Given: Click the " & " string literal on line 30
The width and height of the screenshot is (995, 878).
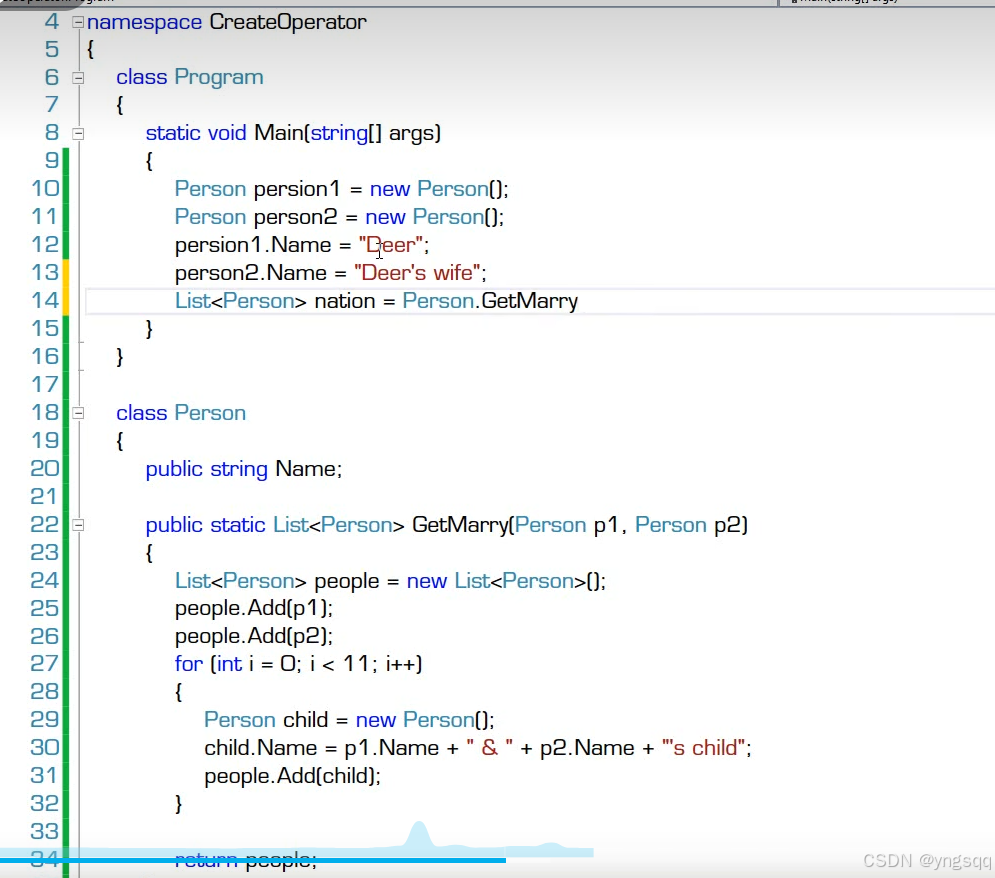Looking at the screenshot, I should point(489,748).
